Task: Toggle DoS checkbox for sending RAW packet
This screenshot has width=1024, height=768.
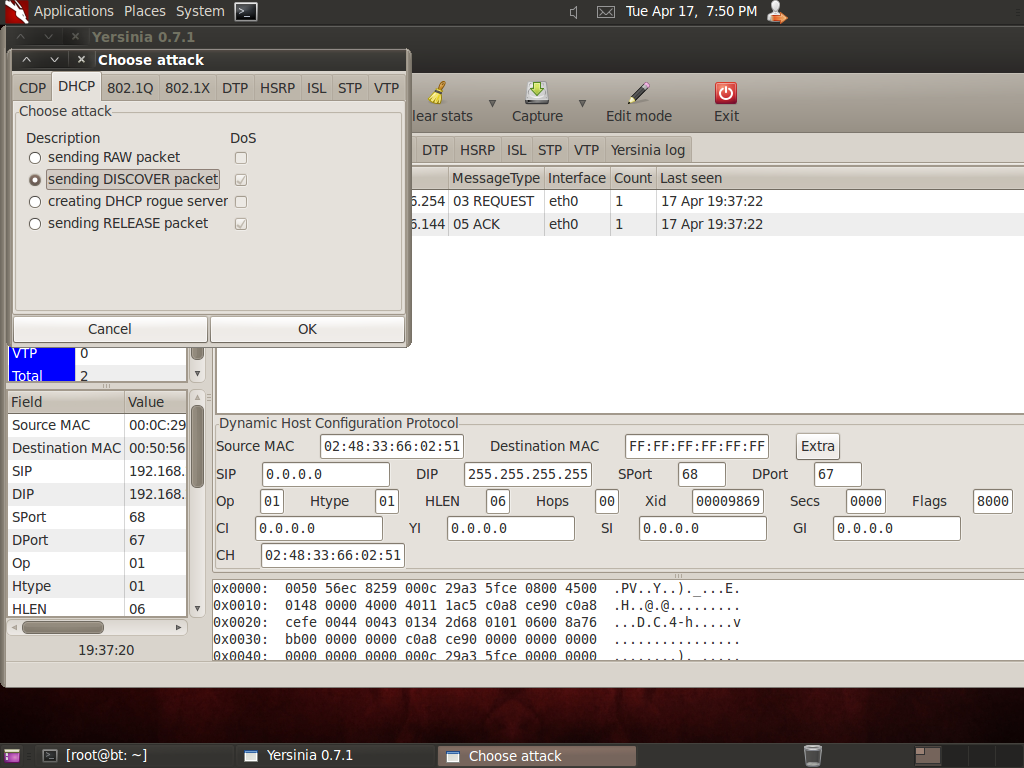Action: [241, 158]
